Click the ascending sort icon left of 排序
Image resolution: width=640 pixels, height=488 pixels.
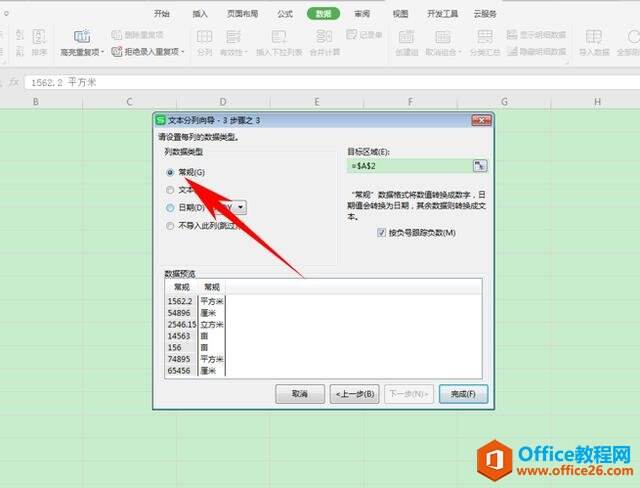click(x=20, y=35)
